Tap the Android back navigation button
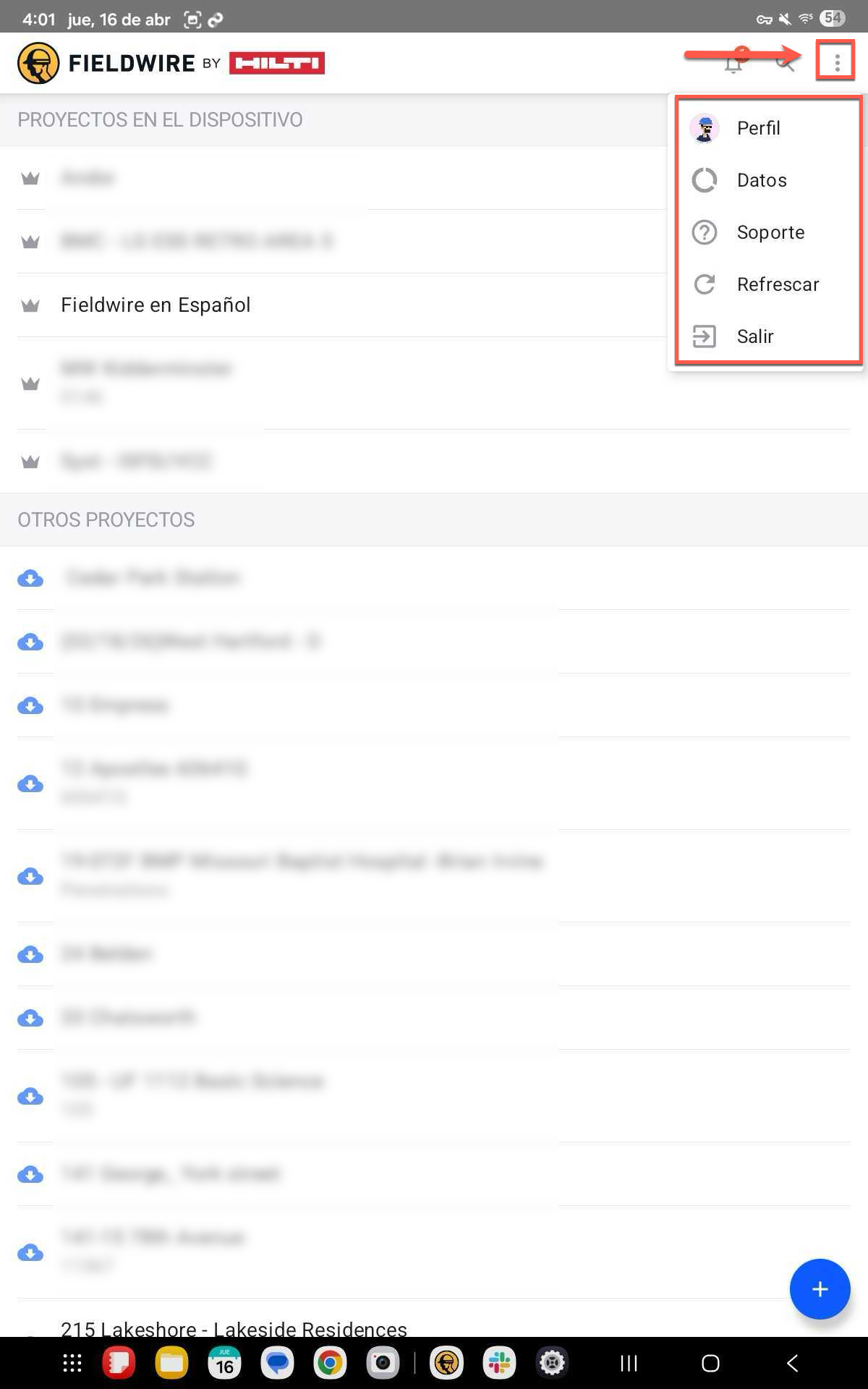Image resolution: width=868 pixels, height=1389 pixels. (x=793, y=1364)
